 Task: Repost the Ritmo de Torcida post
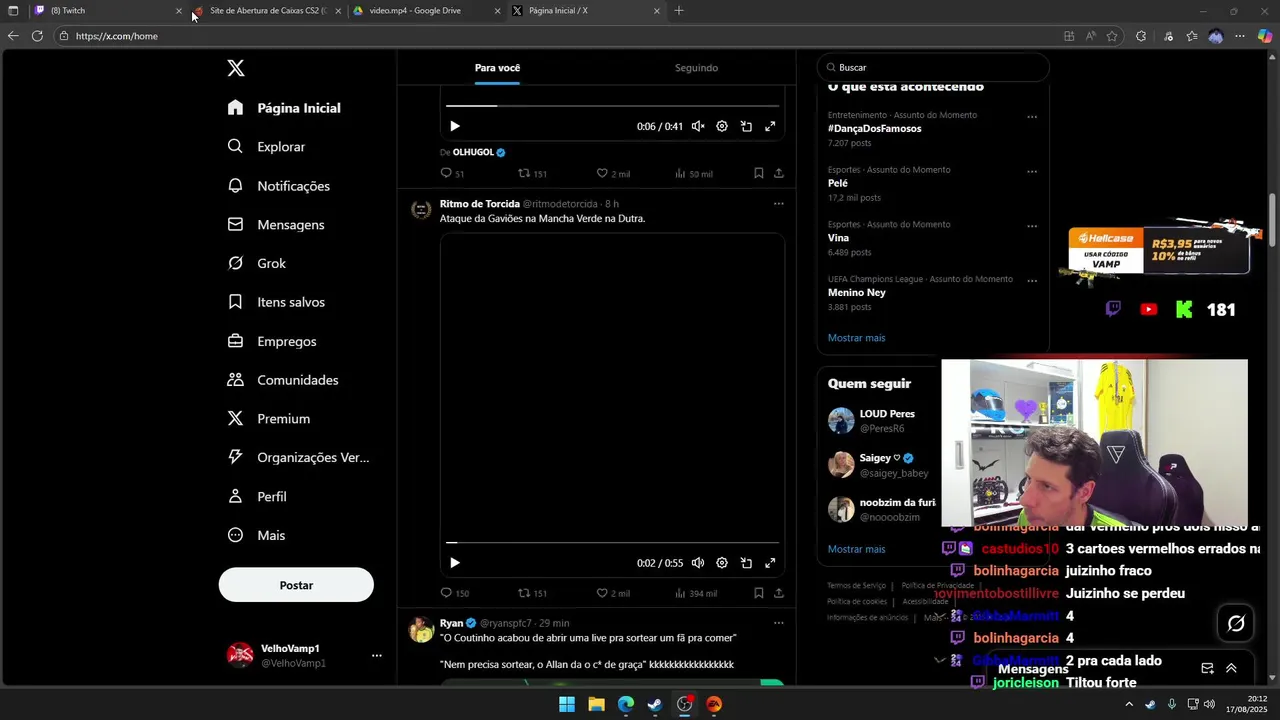(x=532, y=593)
